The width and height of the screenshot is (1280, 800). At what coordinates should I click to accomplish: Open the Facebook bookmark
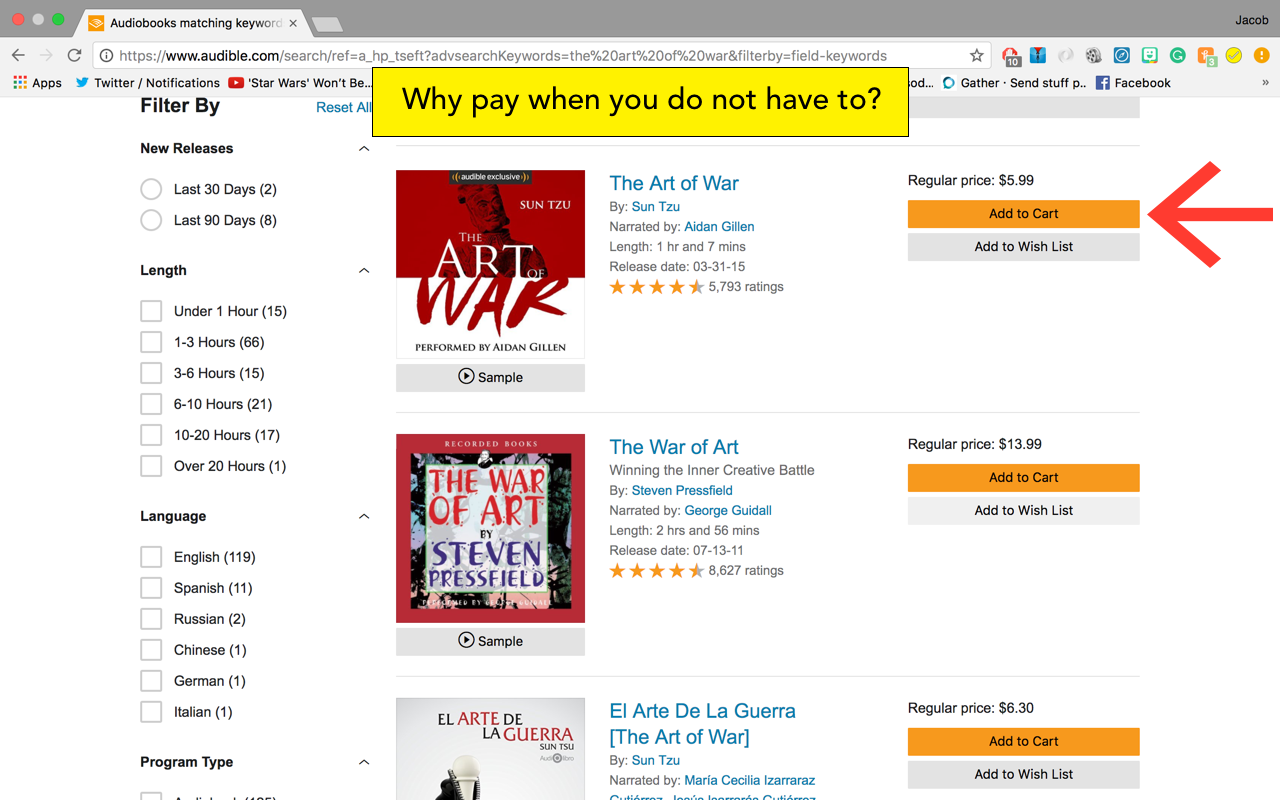[x=1133, y=83]
